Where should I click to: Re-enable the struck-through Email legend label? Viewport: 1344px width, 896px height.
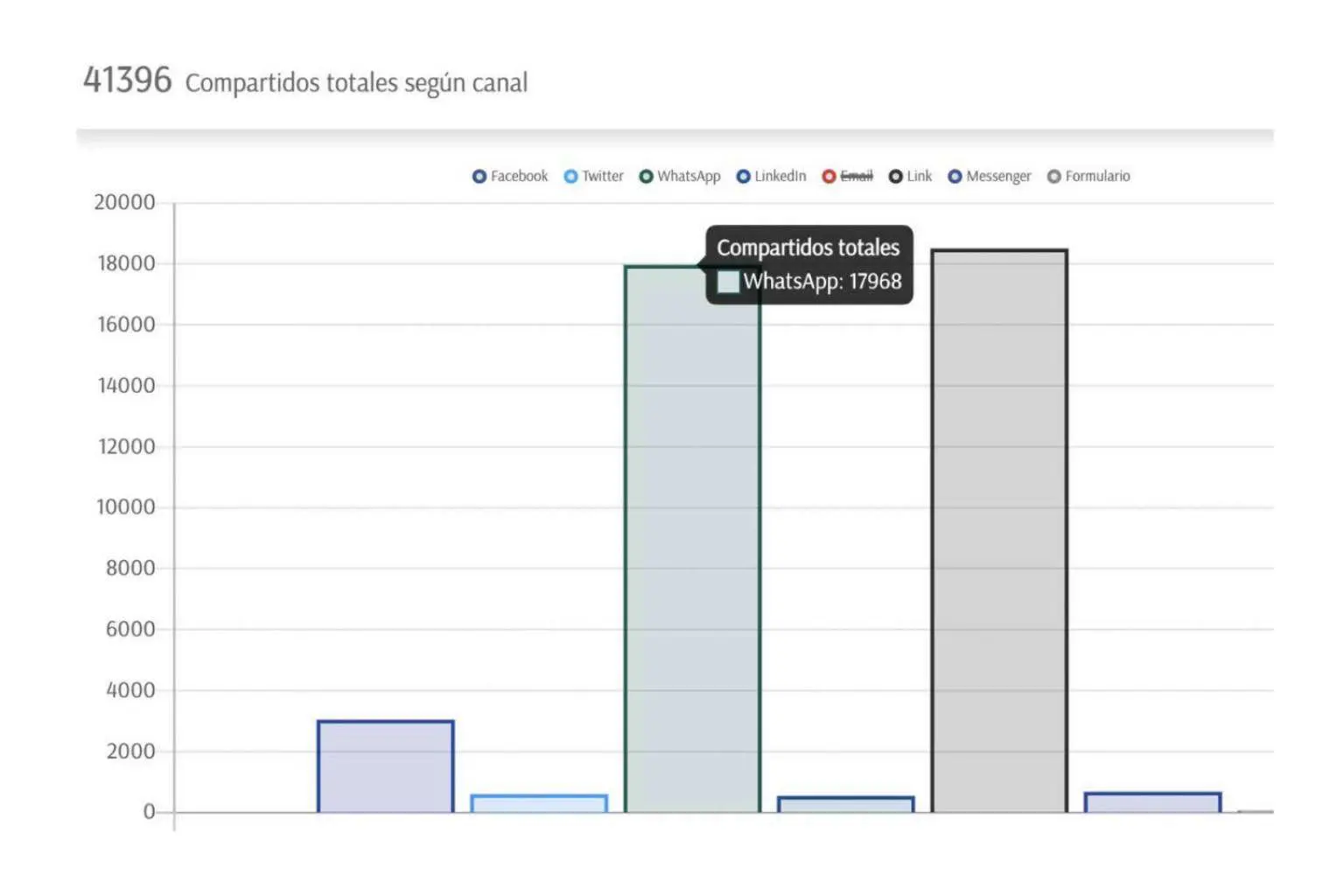point(857,177)
